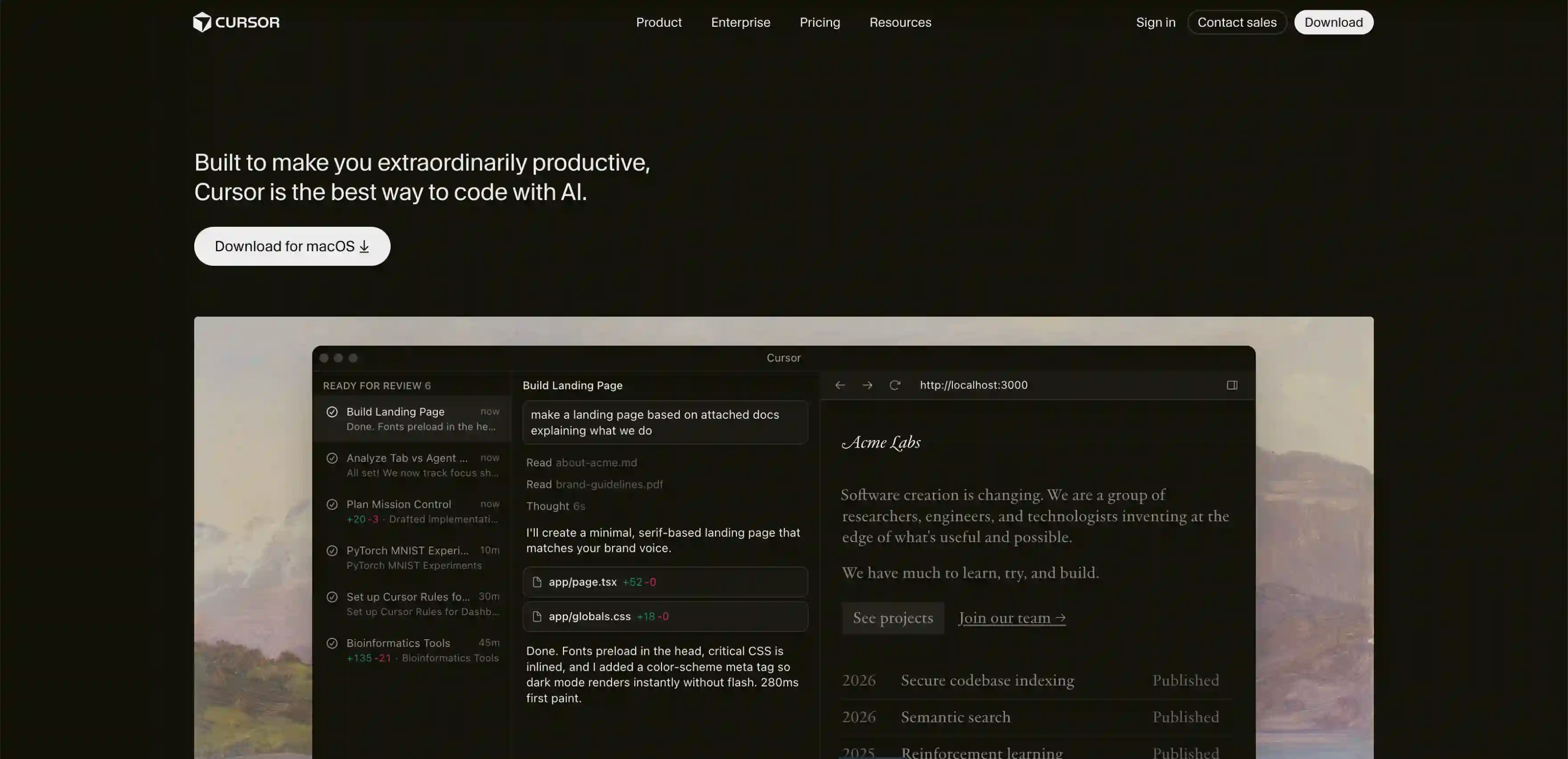Screen dimensions: 1568x759
Task: Click check icon beside Plan Mission Control
Action: [x=332, y=505]
